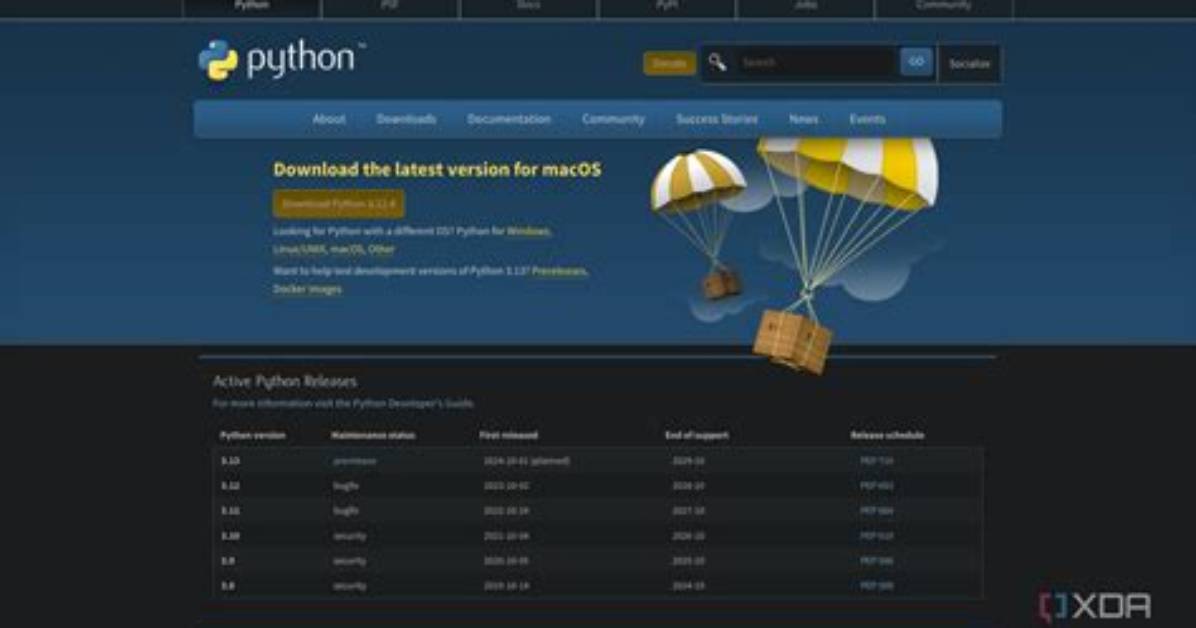1196x628 pixels.
Task: Open Community in blue main navigation bar
Action: point(613,119)
